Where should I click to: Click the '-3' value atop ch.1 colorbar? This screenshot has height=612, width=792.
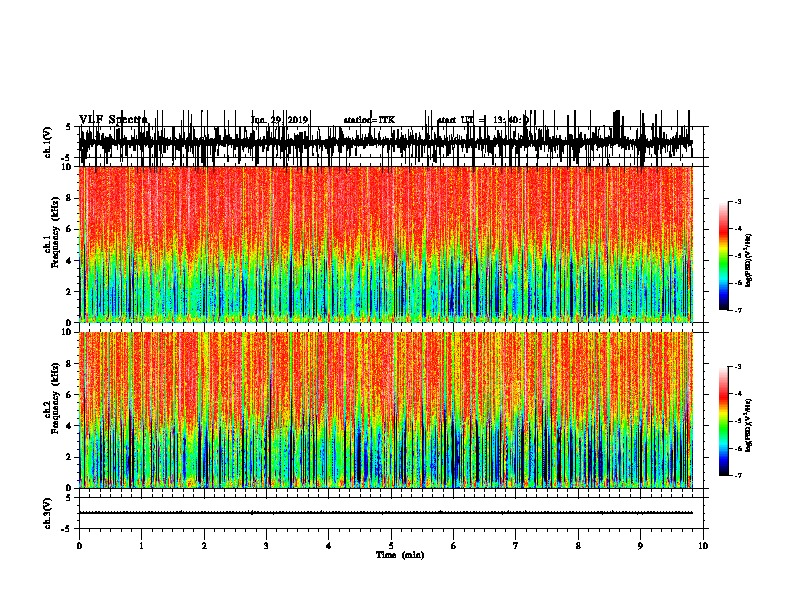(x=738, y=201)
